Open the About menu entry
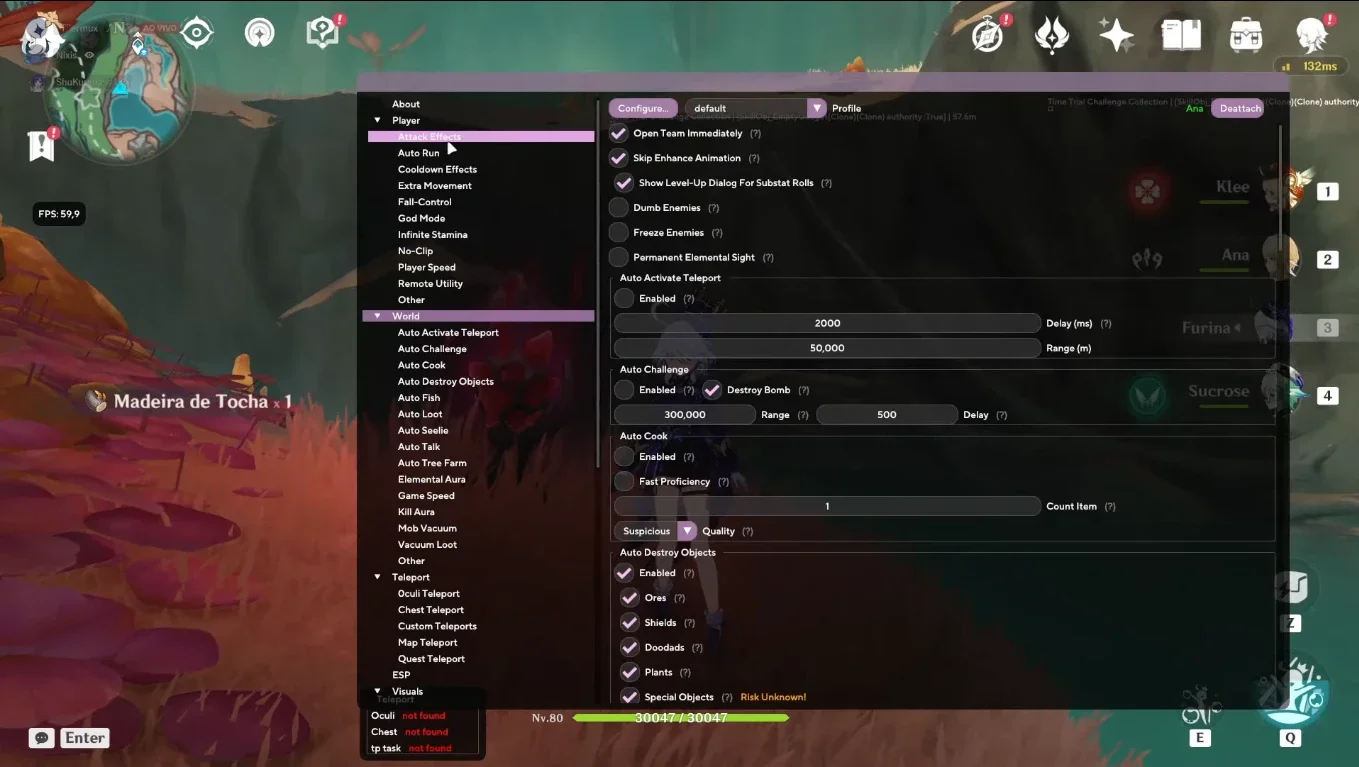The image size is (1359, 767). [x=406, y=104]
